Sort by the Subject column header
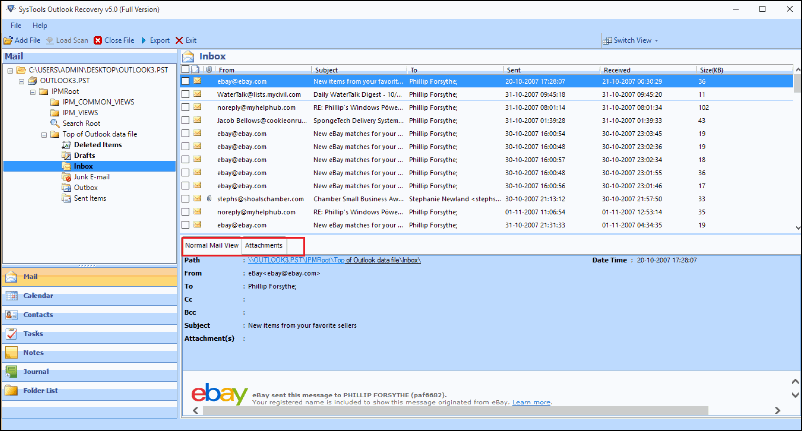 359,70
